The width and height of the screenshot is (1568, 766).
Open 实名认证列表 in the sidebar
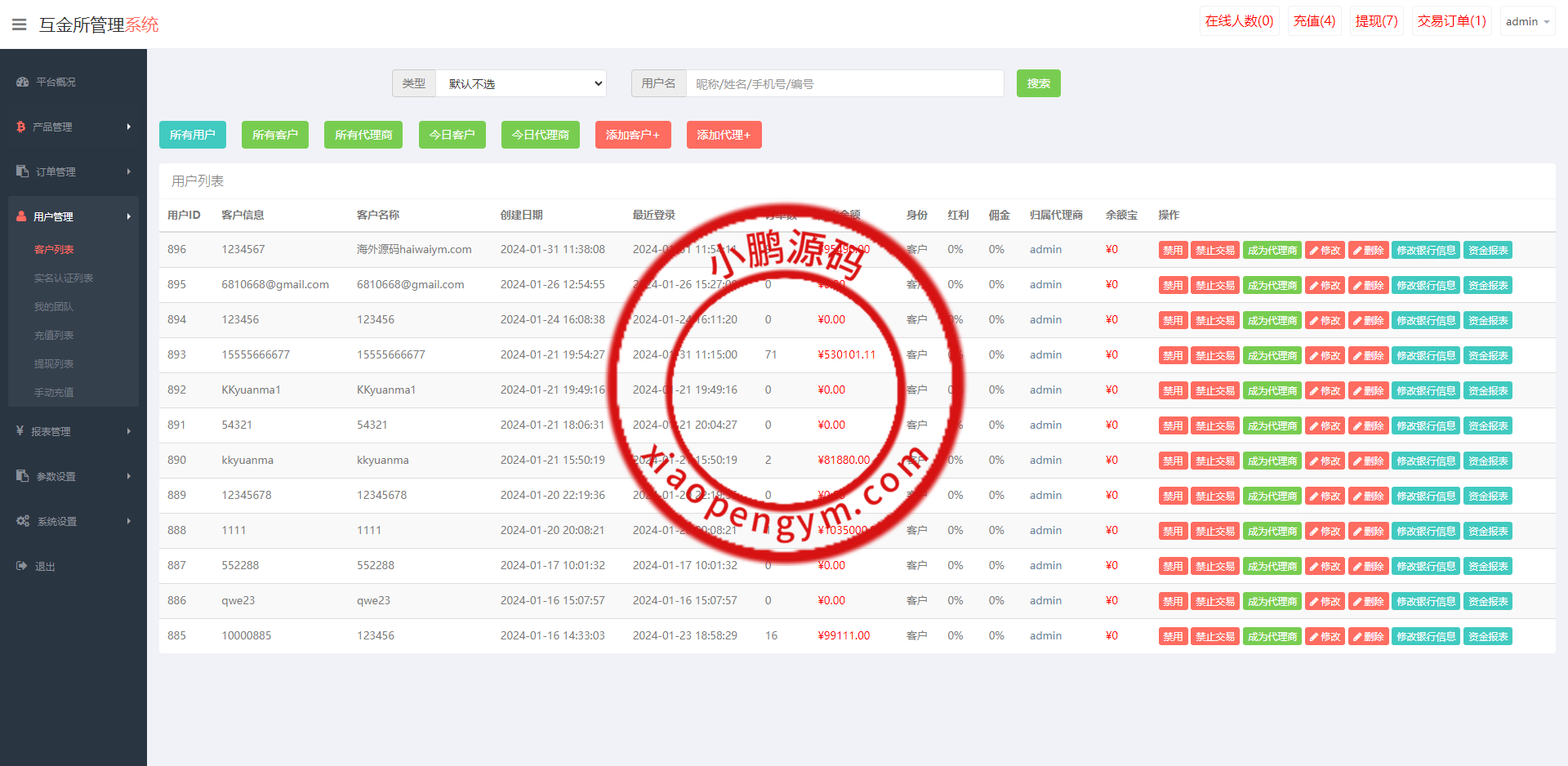[64, 278]
